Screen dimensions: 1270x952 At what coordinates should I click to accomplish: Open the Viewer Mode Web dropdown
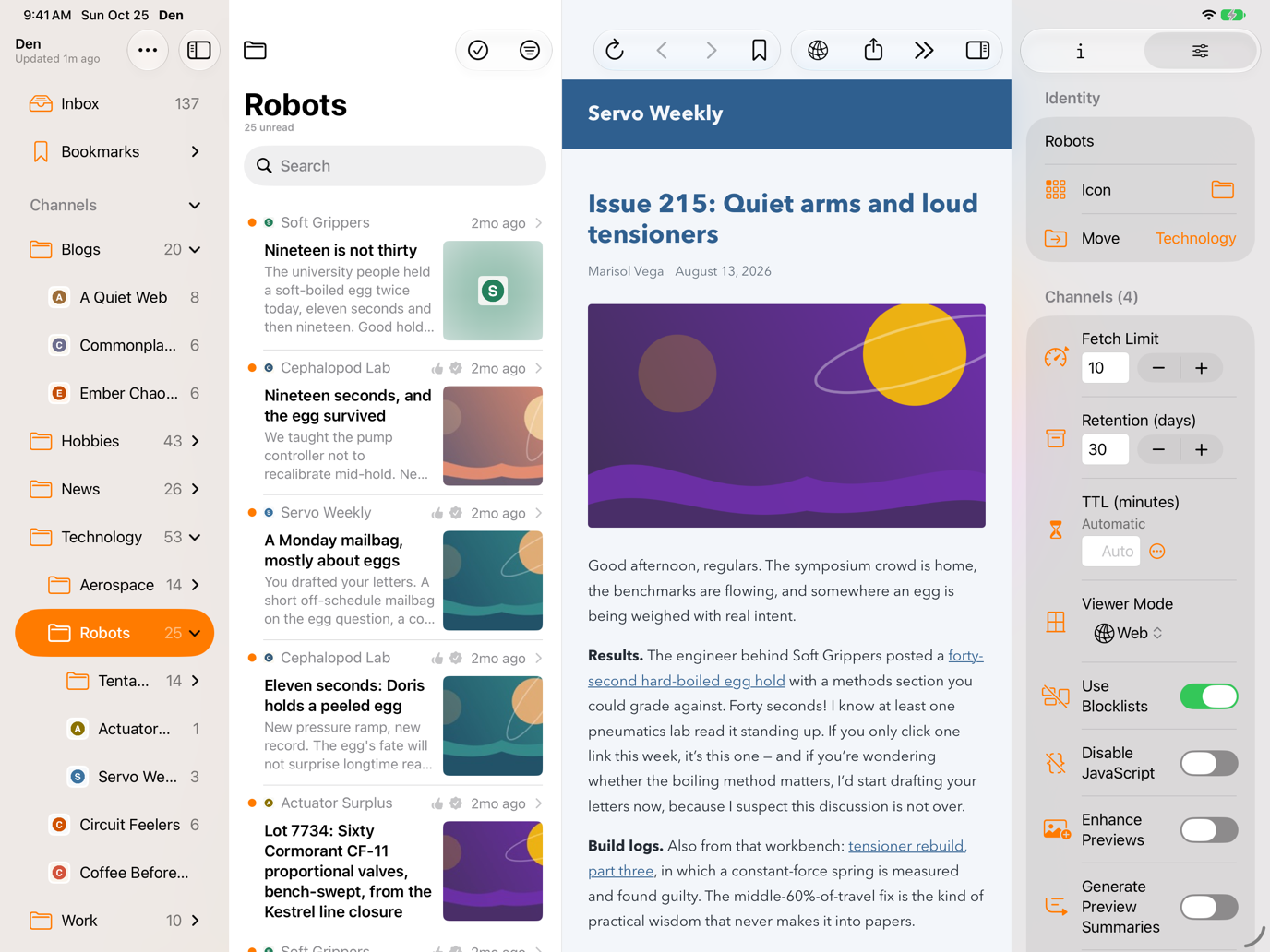pos(1128,633)
